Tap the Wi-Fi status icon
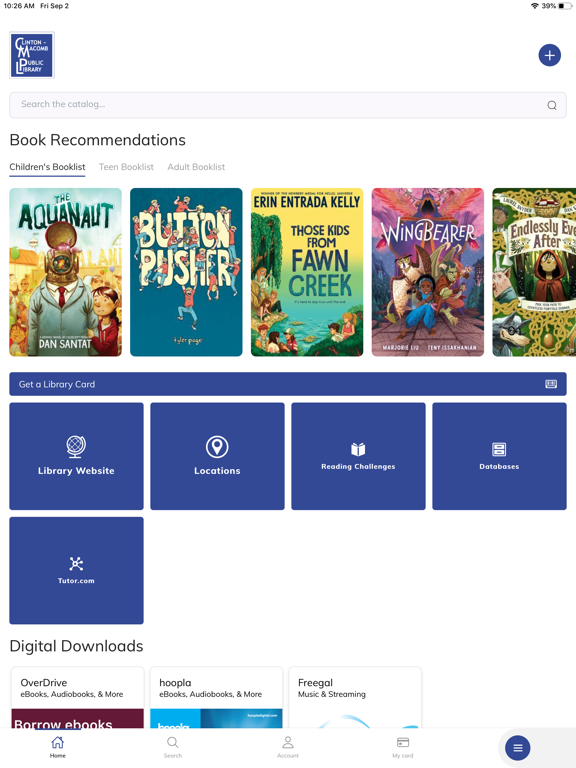The height and width of the screenshot is (768, 576). pyautogui.click(x=535, y=6)
